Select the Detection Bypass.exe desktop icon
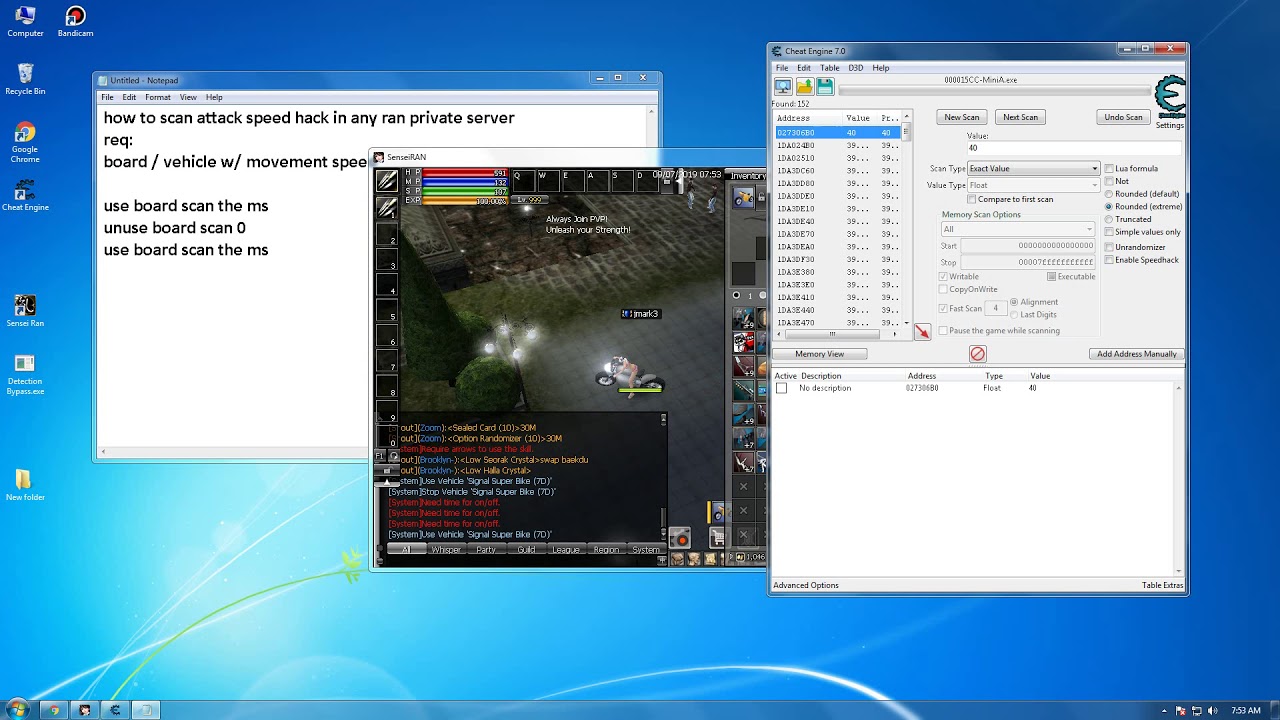This screenshot has height=720, width=1280. pyautogui.click(x=25, y=375)
